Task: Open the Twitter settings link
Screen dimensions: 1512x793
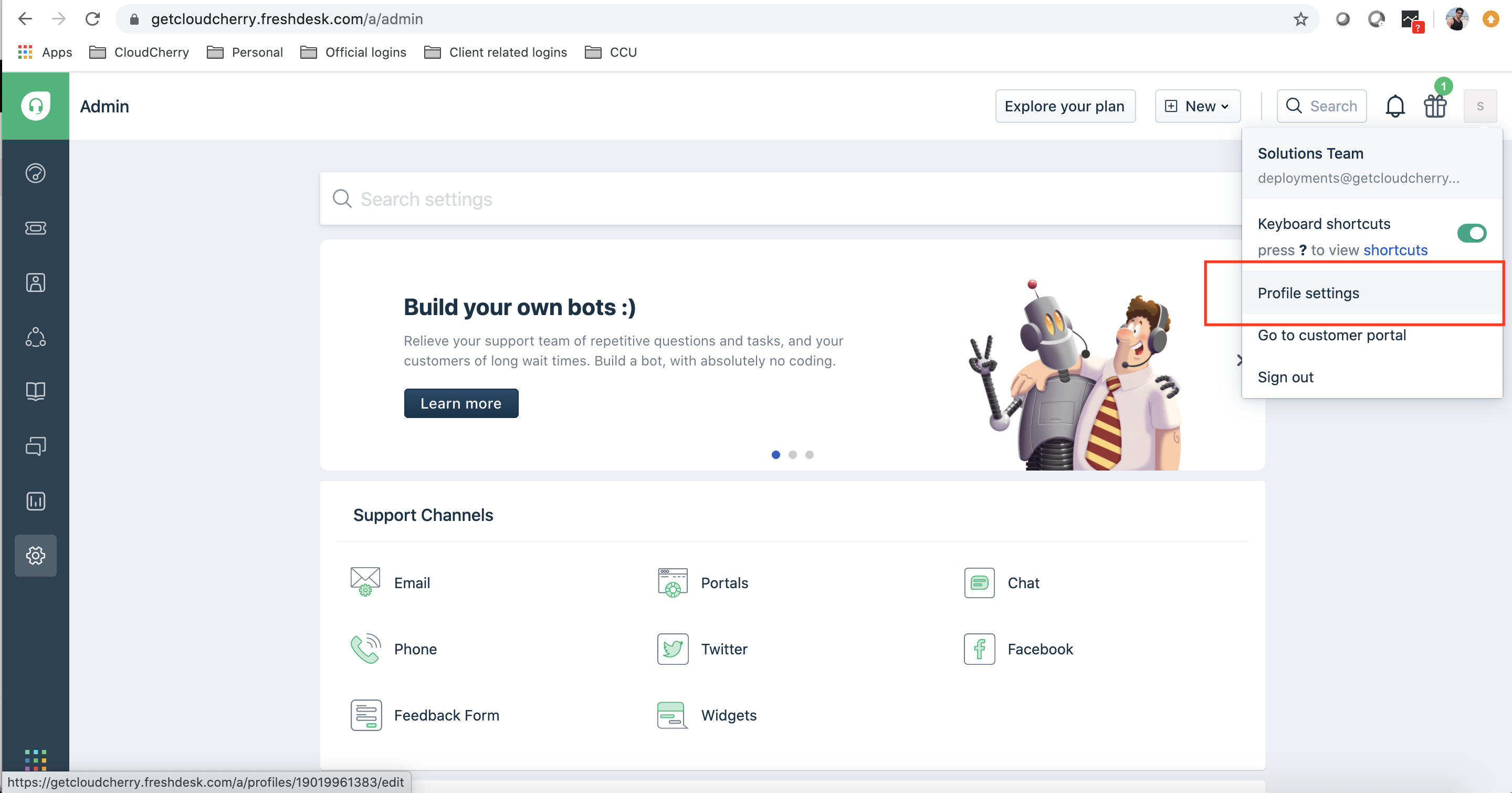Action: [724, 649]
